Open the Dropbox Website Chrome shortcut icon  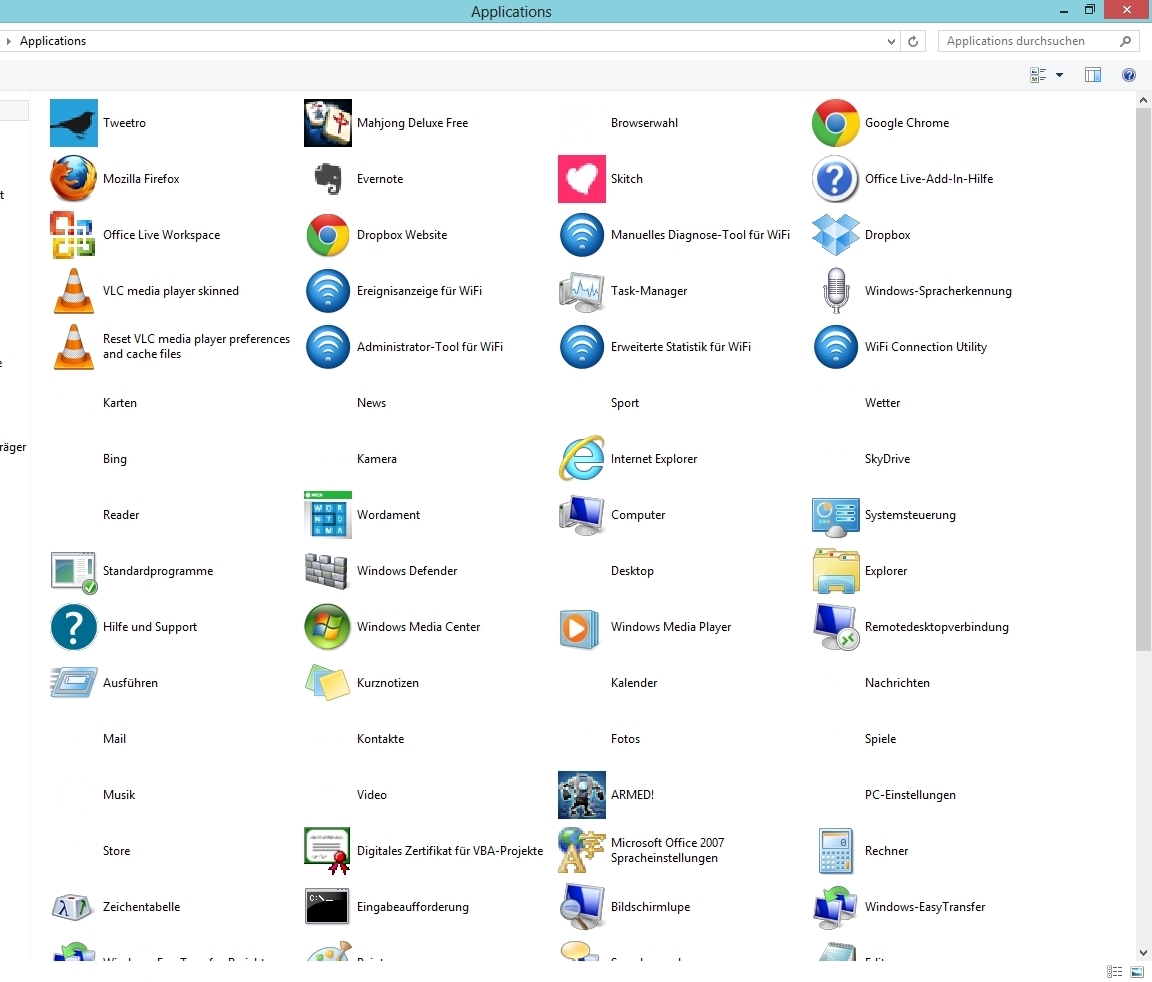[328, 235]
